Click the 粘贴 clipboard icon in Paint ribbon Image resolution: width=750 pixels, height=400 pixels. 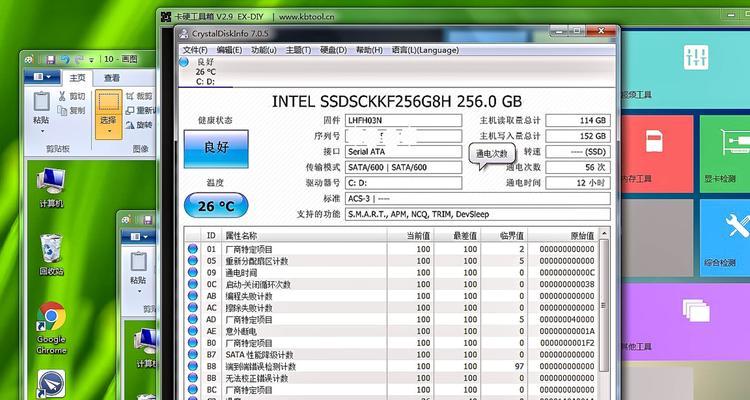tap(41, 101)
